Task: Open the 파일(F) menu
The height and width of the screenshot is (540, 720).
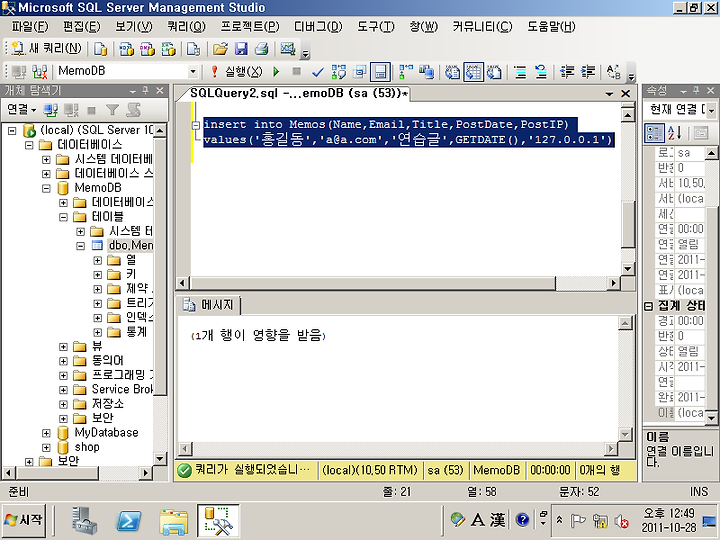Action: (x=30, y=27)
